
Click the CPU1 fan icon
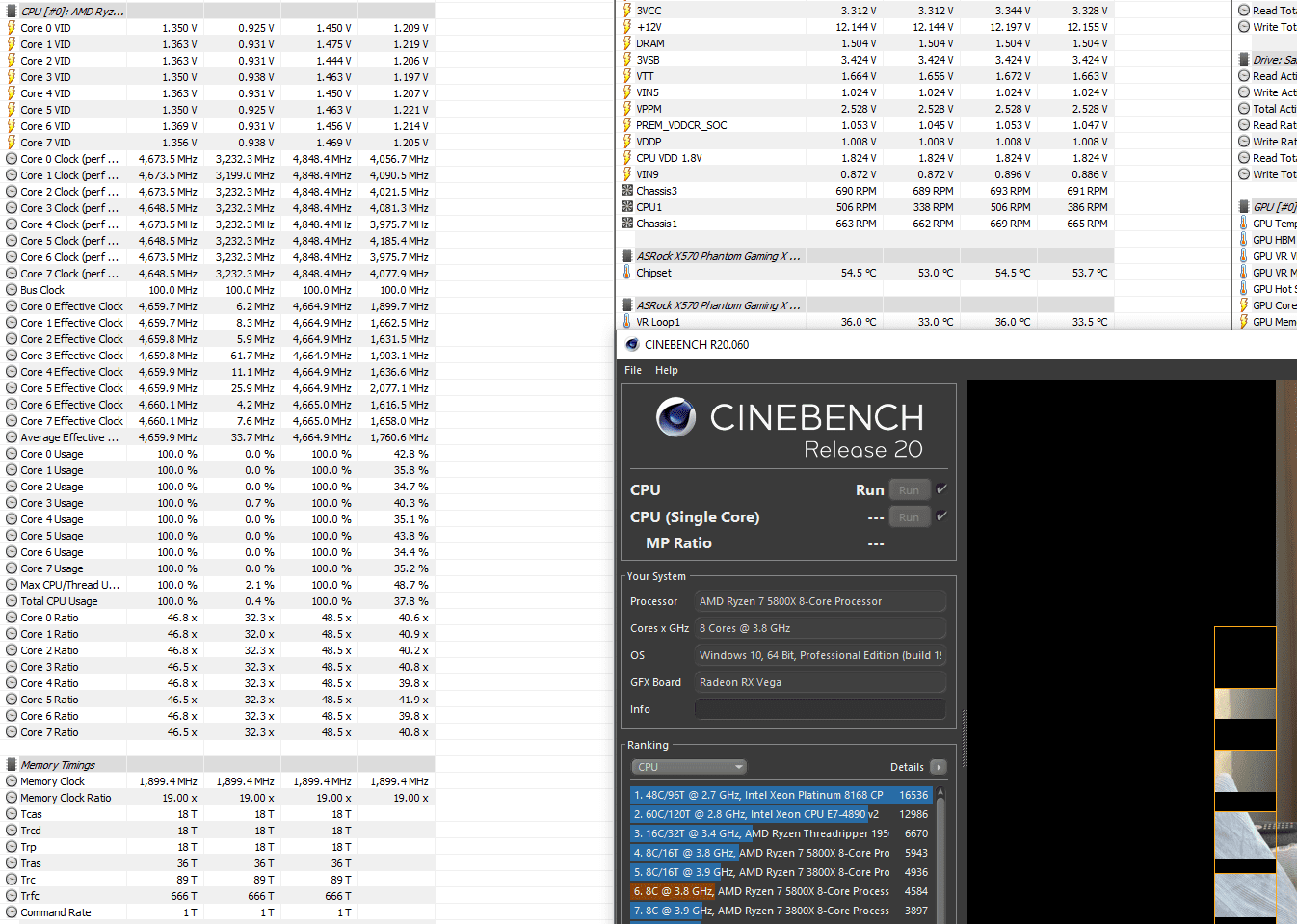(627, 207)
